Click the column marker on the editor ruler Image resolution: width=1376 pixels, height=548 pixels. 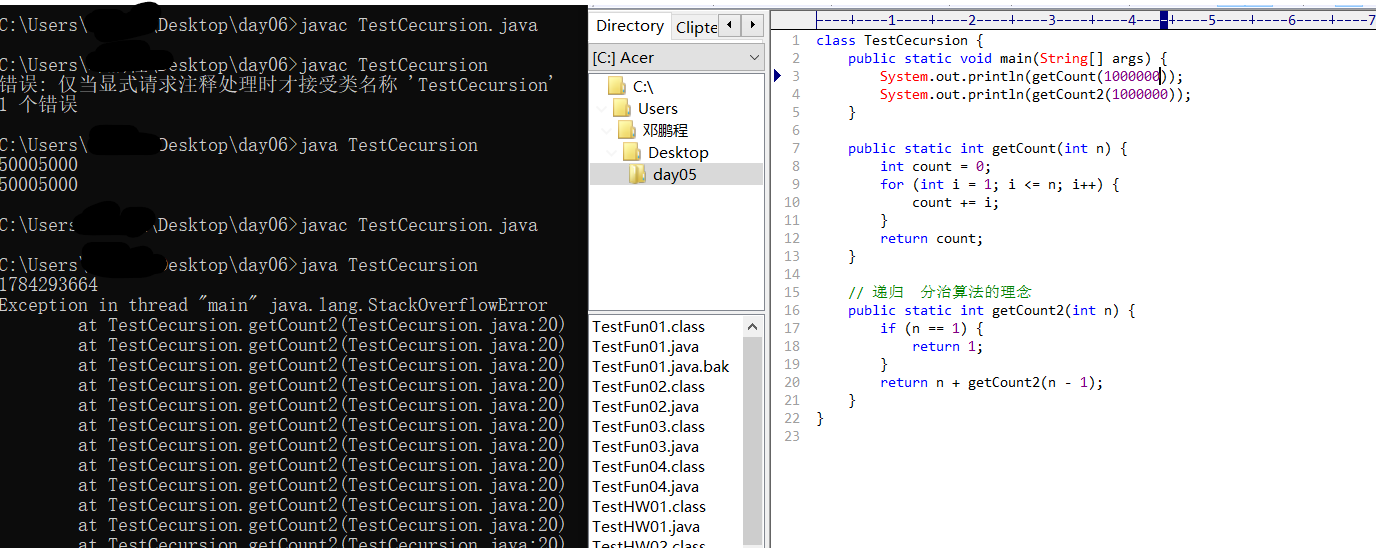[1164, 19]
